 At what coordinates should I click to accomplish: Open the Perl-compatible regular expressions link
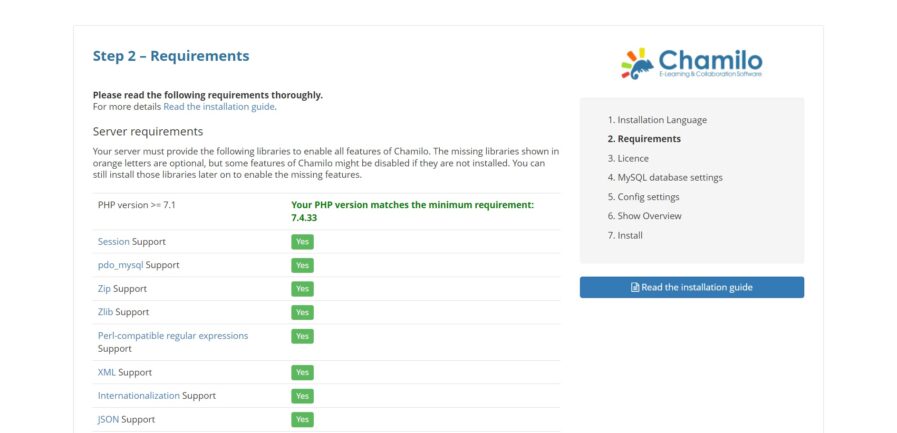pyautogui.click(x=173, y=336)
